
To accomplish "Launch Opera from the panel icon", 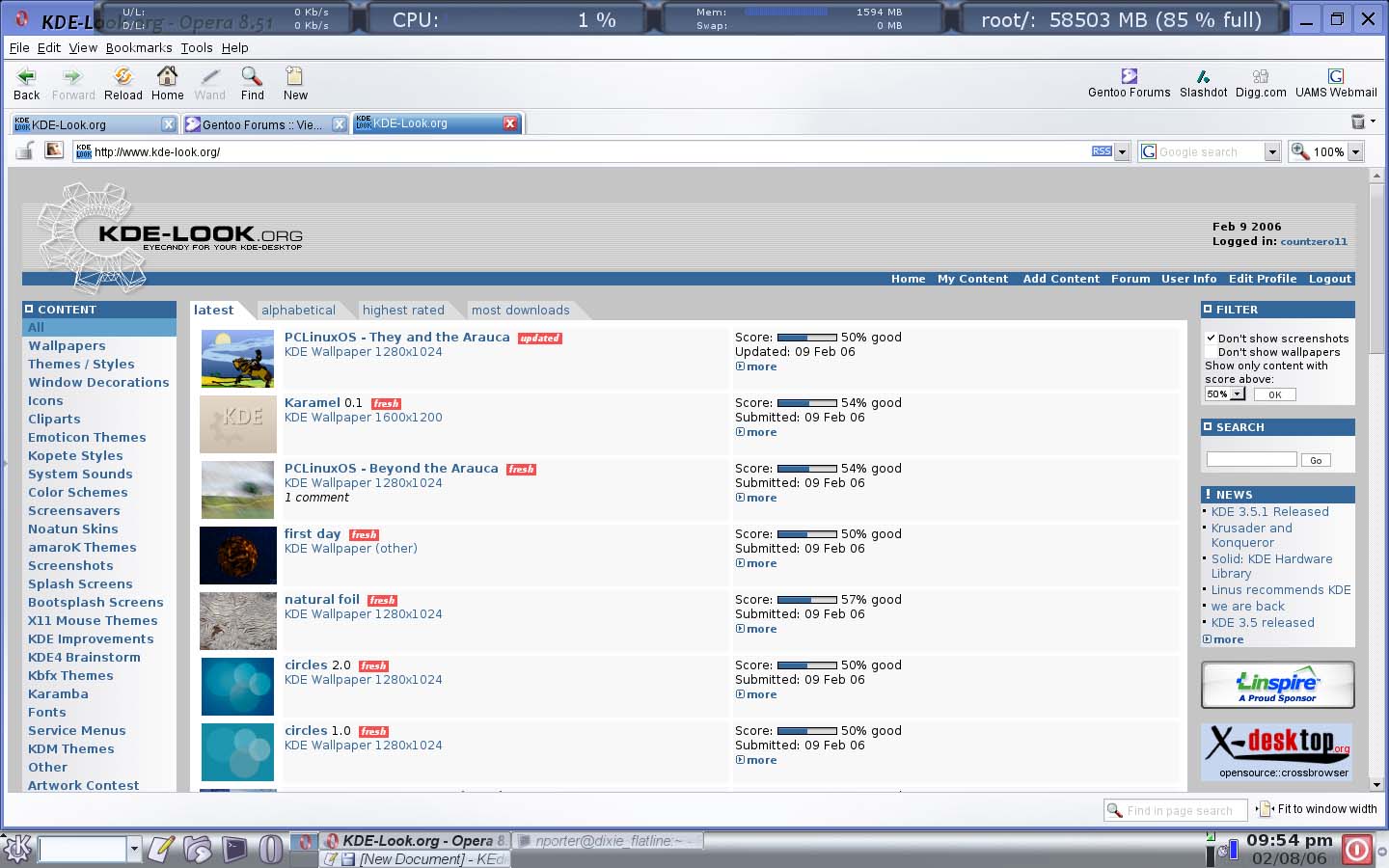I will pyautogui.click(x=271, y=849).
